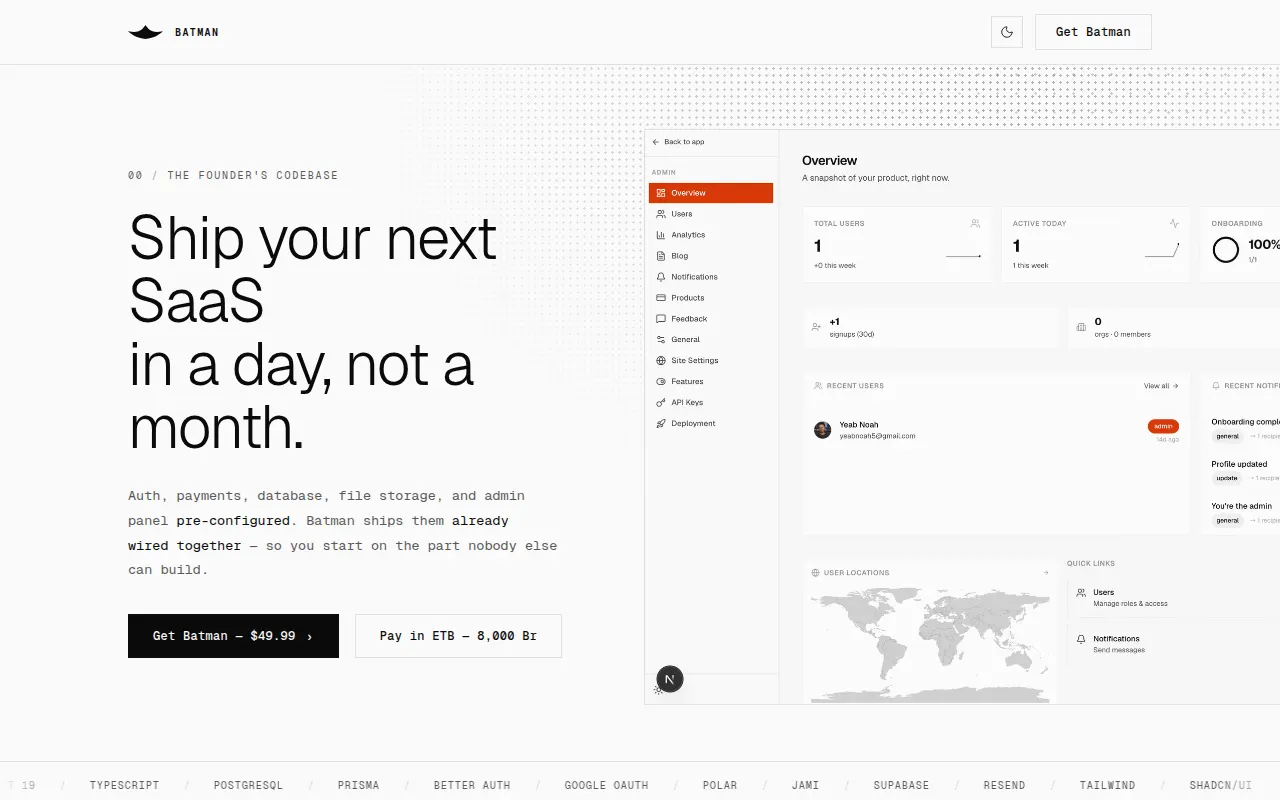
Task: Click Get Batman – $49.99 button
Action: [233, 636]
